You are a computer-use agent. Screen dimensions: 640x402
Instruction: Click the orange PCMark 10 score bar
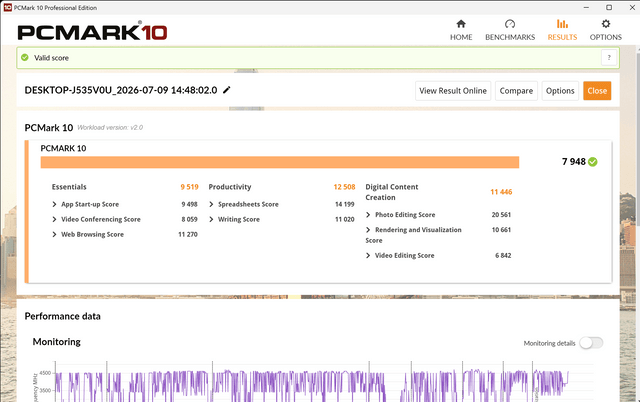(280, 162)
